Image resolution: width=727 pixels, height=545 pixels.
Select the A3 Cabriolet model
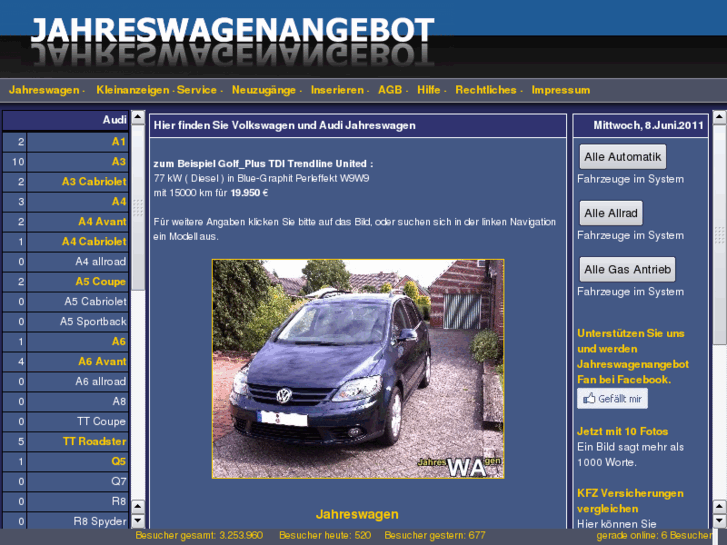pyautogui.click(x=94, y=181)
